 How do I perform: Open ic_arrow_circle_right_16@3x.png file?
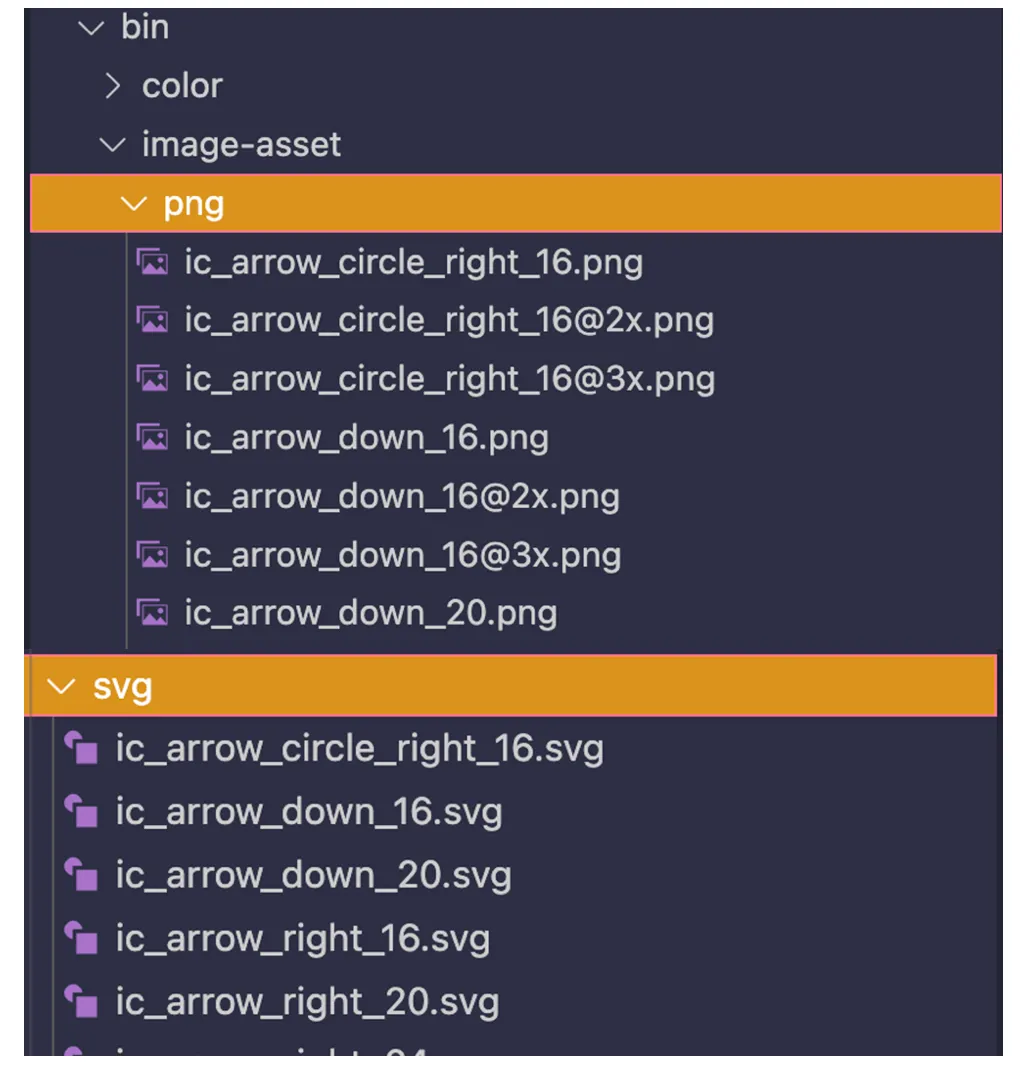click(449, 380)
